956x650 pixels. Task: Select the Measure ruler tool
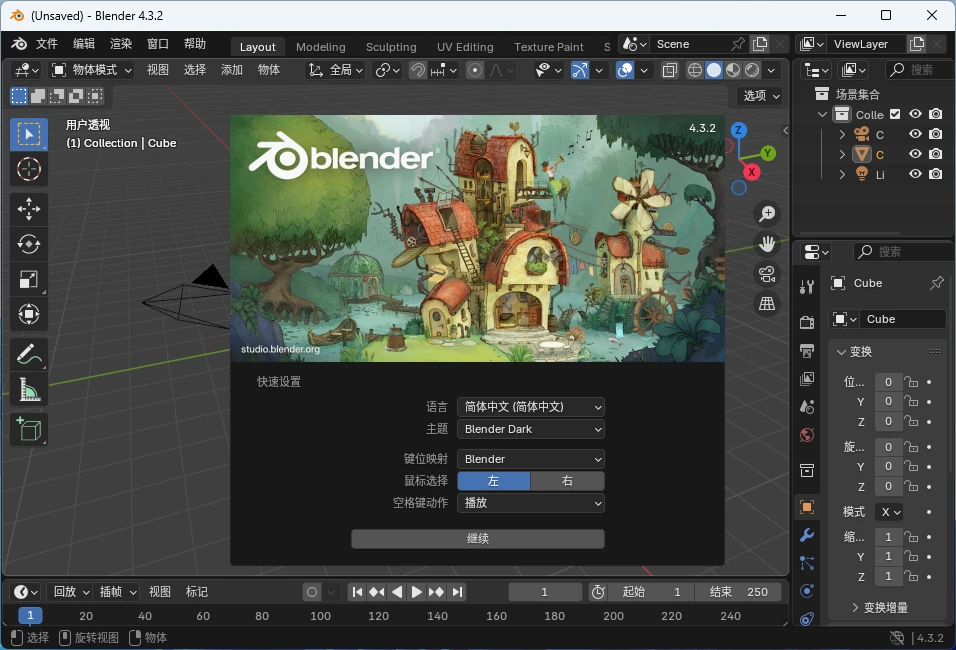pyautogui.click(x=29, y=390)
